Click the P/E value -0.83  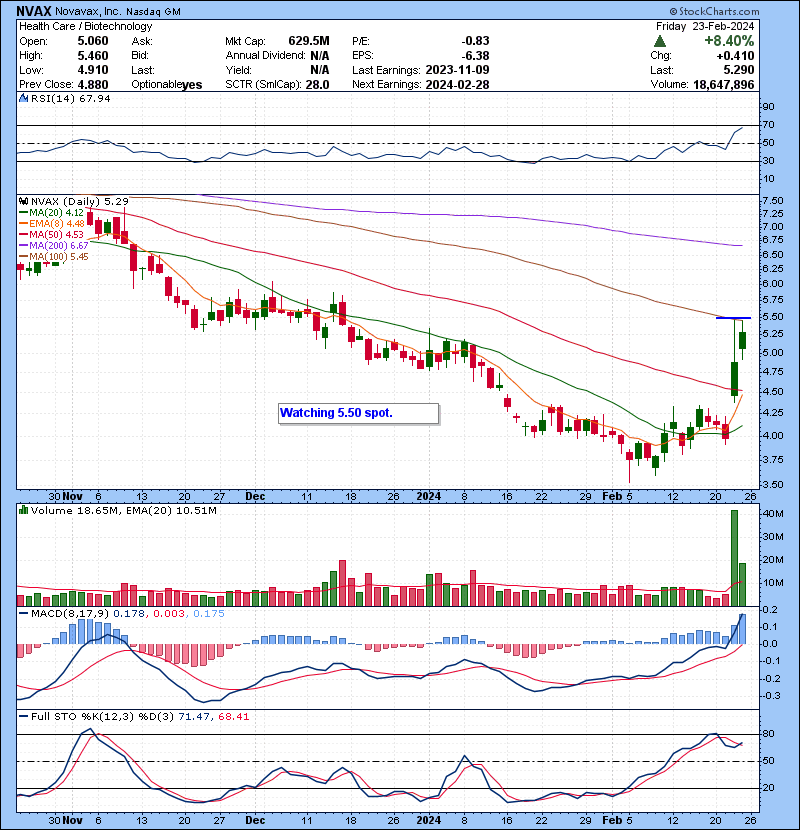pos(475,41)
